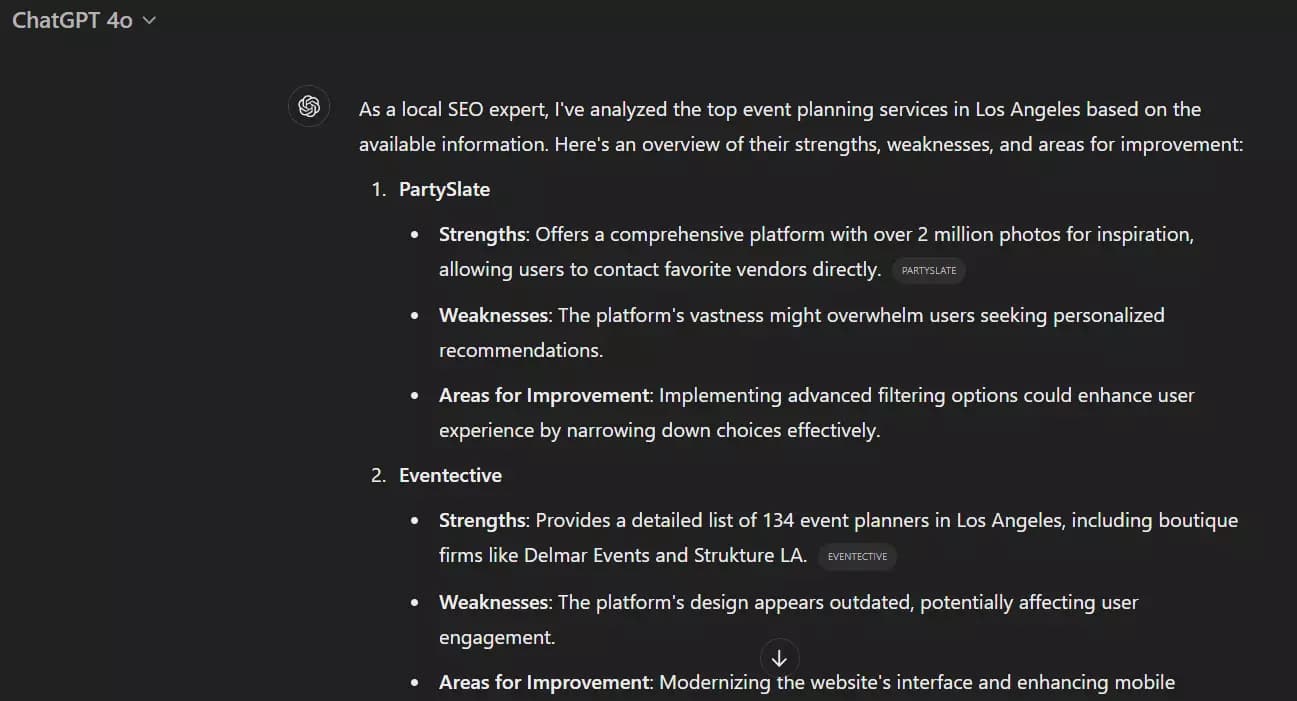Click the Weaknesses label under PartySlate
This screenshot has width=1297, height=701.
coord(494,315)
